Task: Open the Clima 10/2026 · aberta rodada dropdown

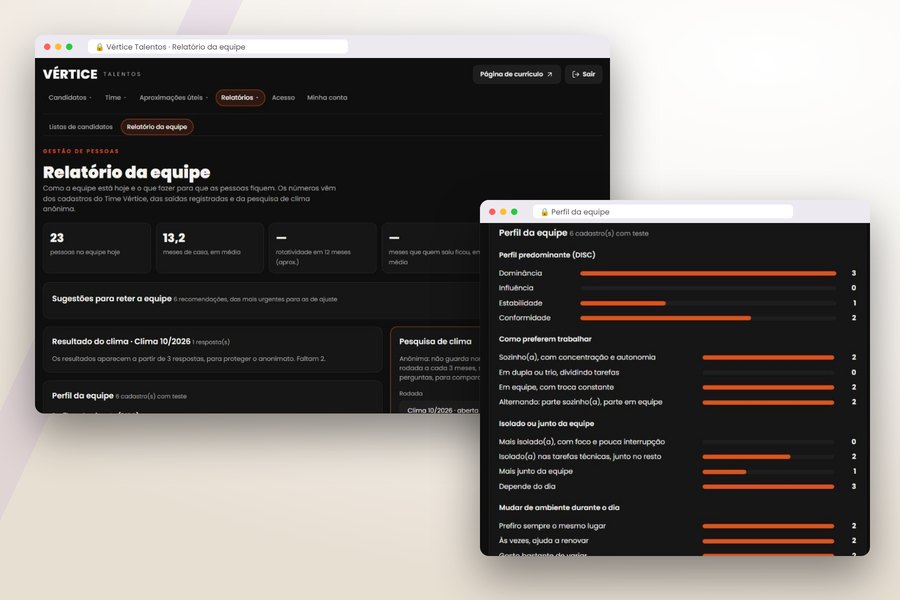Action: pyautogui.click(x=441, y=409)
